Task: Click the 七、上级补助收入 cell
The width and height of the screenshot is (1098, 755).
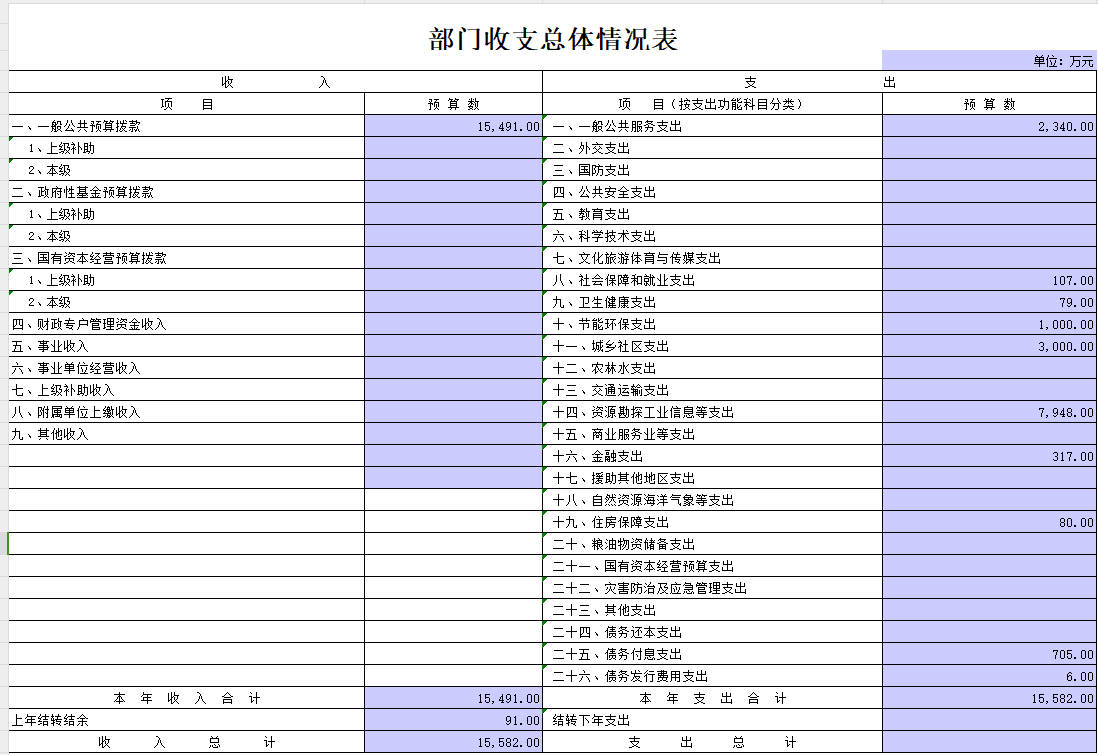Action: [x=186, y=390]
